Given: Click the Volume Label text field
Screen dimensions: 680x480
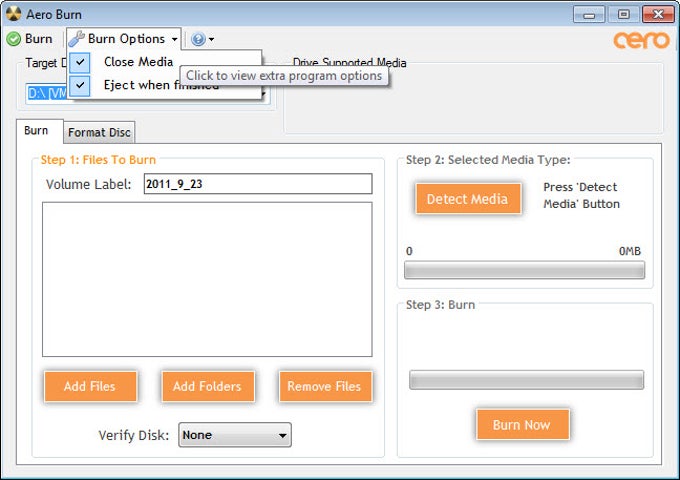Looking at the screenshot, I should coord(258,184).
